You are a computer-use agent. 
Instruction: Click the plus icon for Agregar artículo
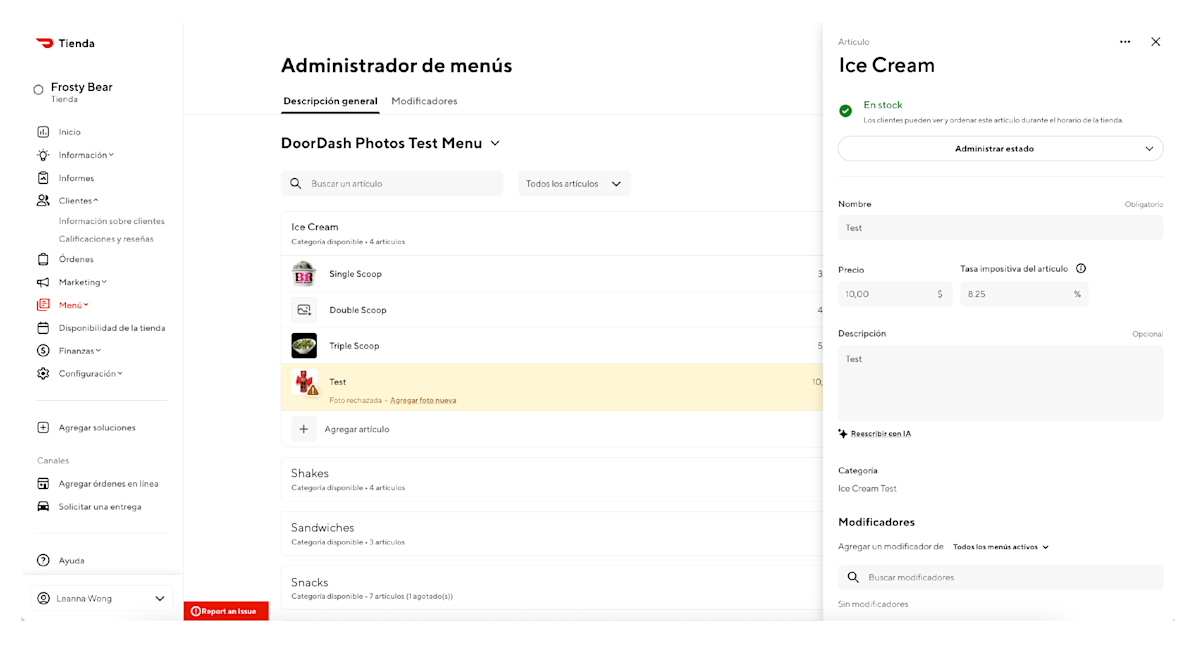click(x=304, y=429)
